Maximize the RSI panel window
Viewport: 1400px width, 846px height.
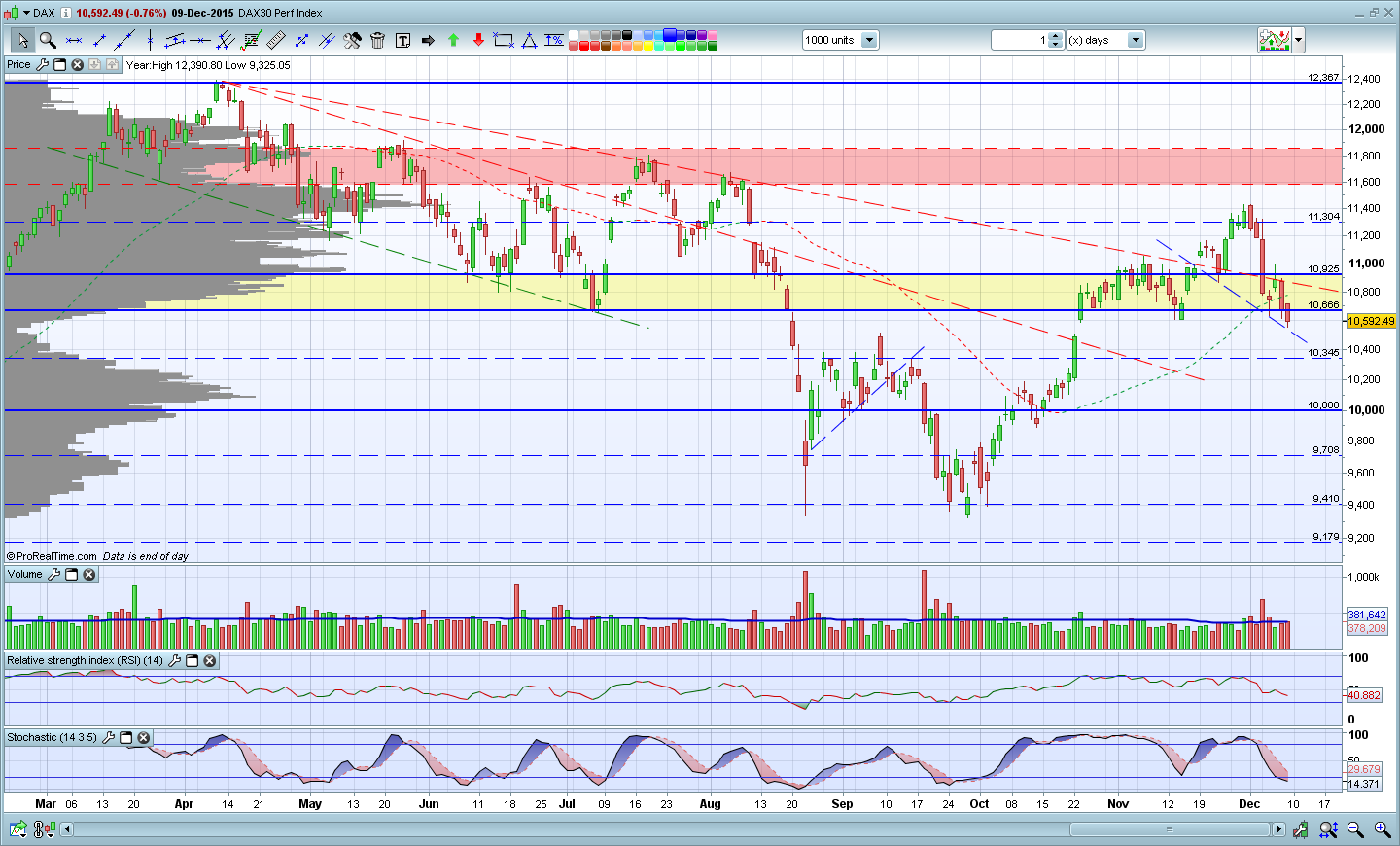[192, 661]
